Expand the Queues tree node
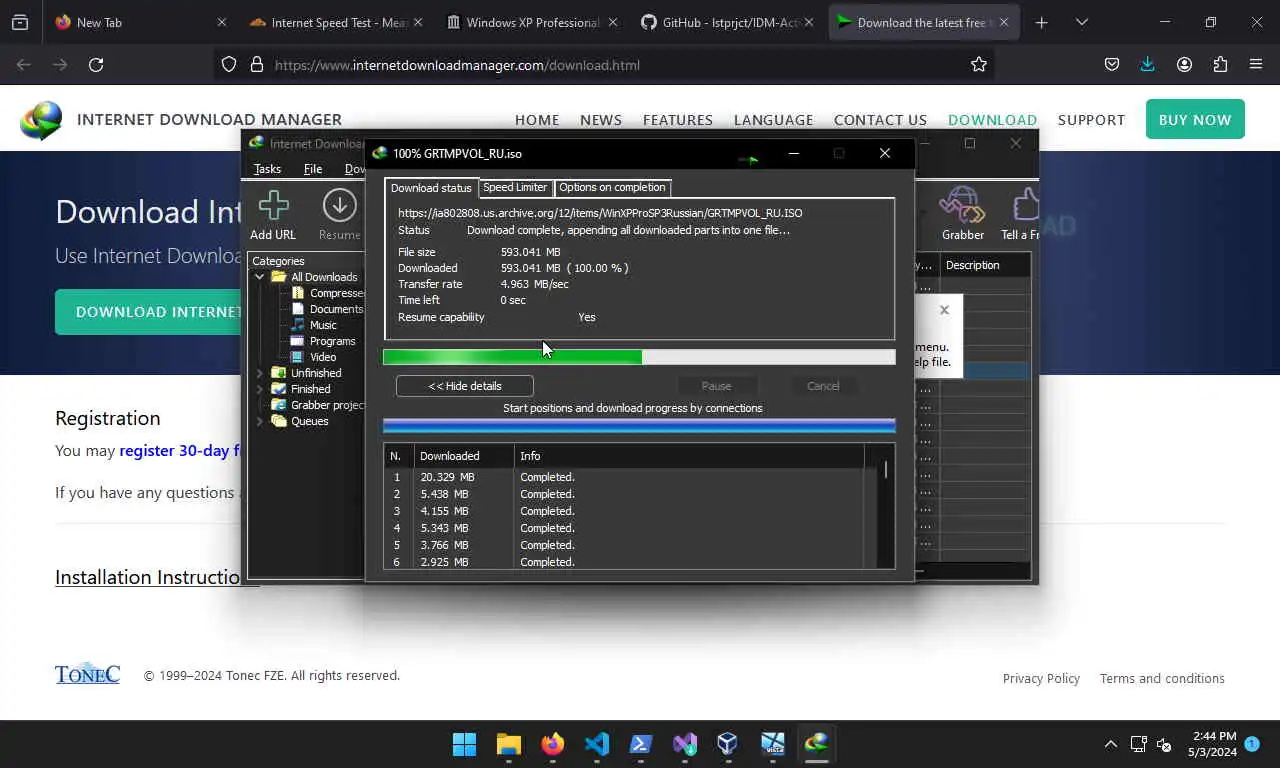 (x=259, y=421)
